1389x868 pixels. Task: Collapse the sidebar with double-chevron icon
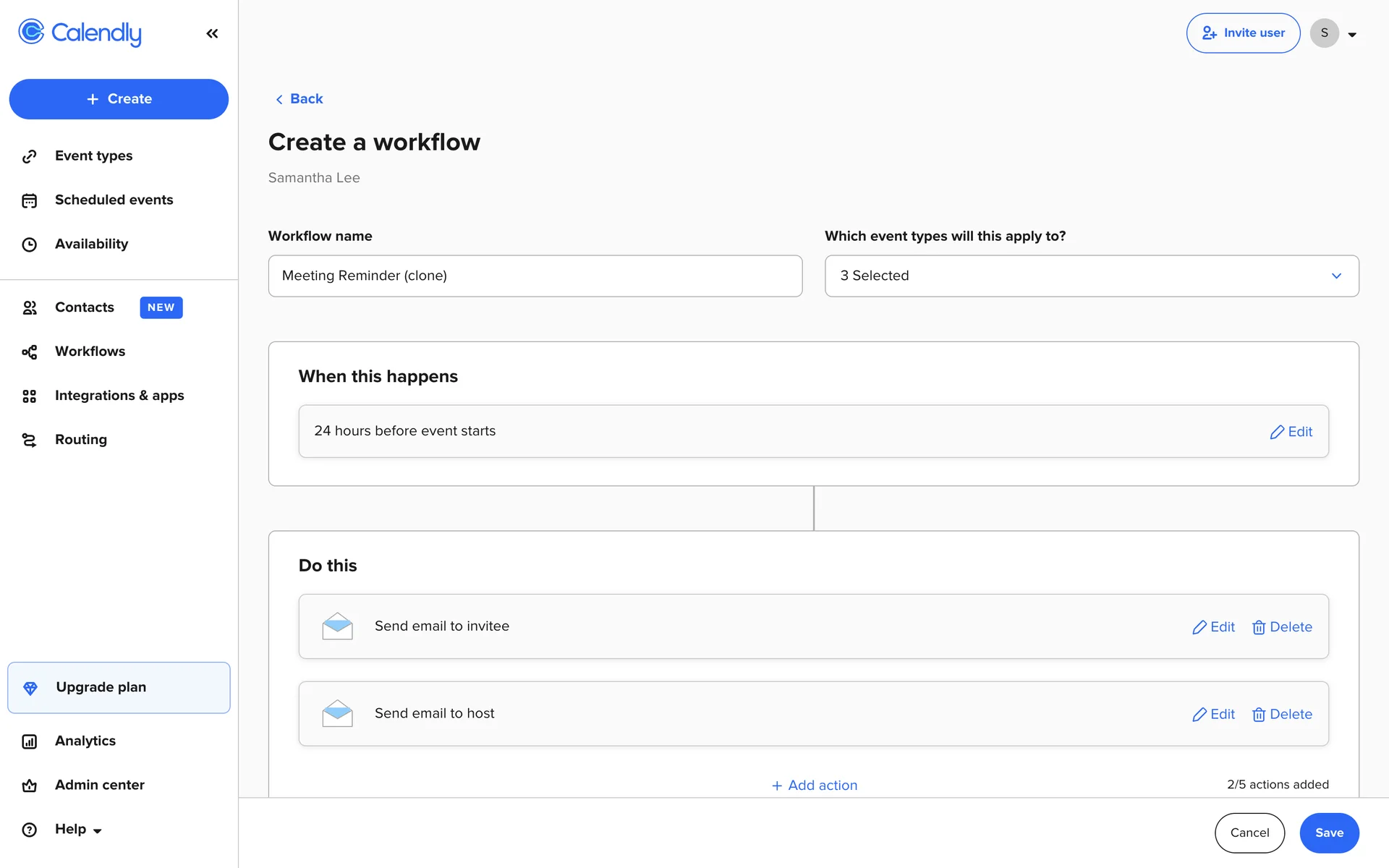(x=212, y=33)
